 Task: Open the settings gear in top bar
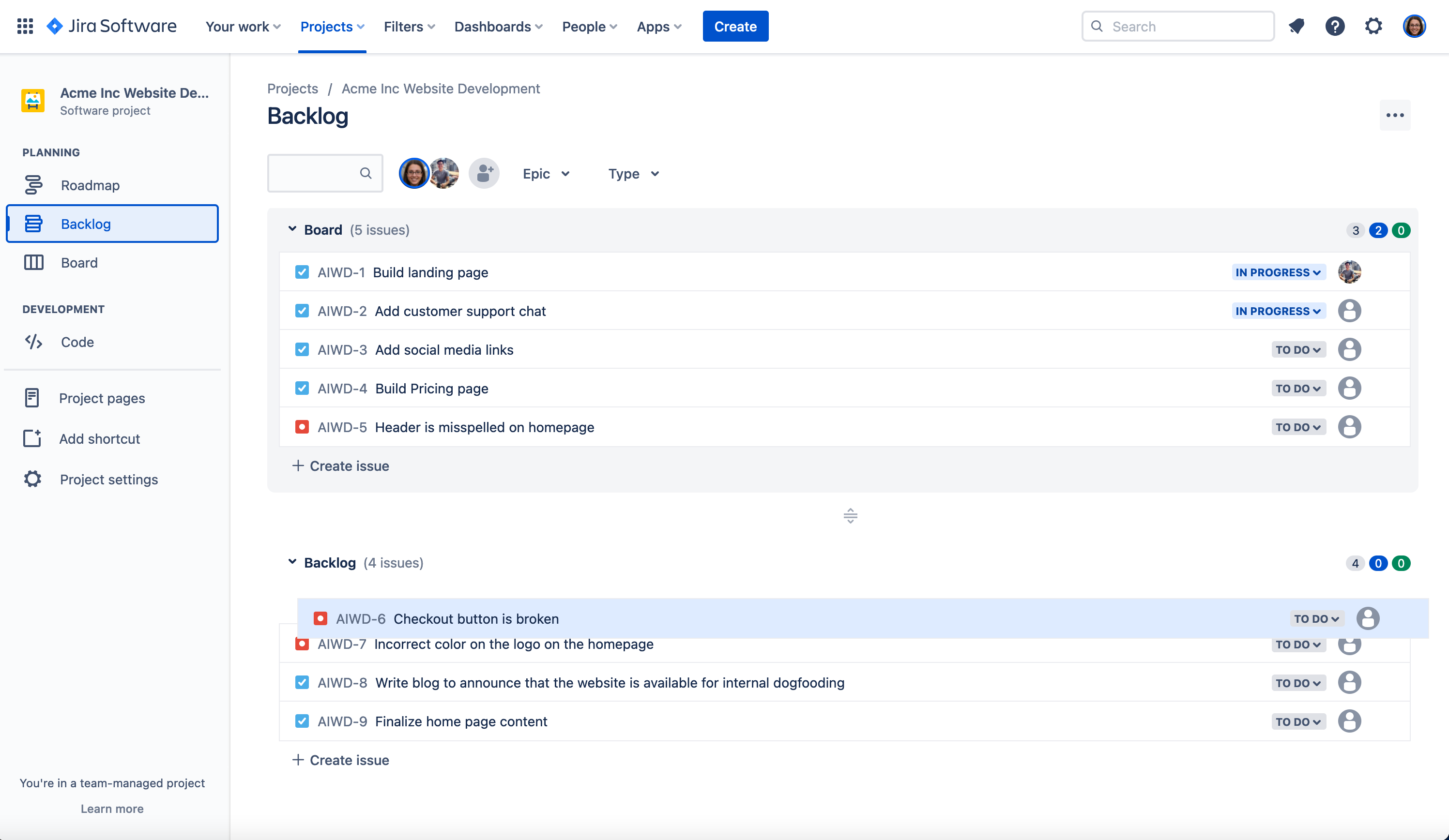click(1373, 27)
